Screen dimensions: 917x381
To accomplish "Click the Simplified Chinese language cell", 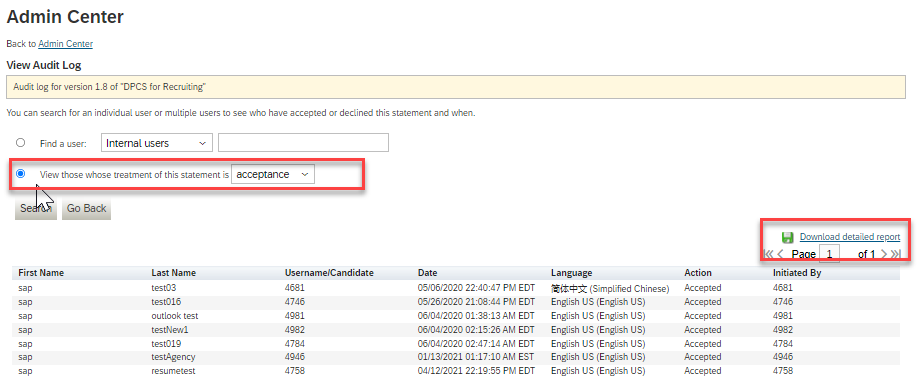I will (610, 288).
